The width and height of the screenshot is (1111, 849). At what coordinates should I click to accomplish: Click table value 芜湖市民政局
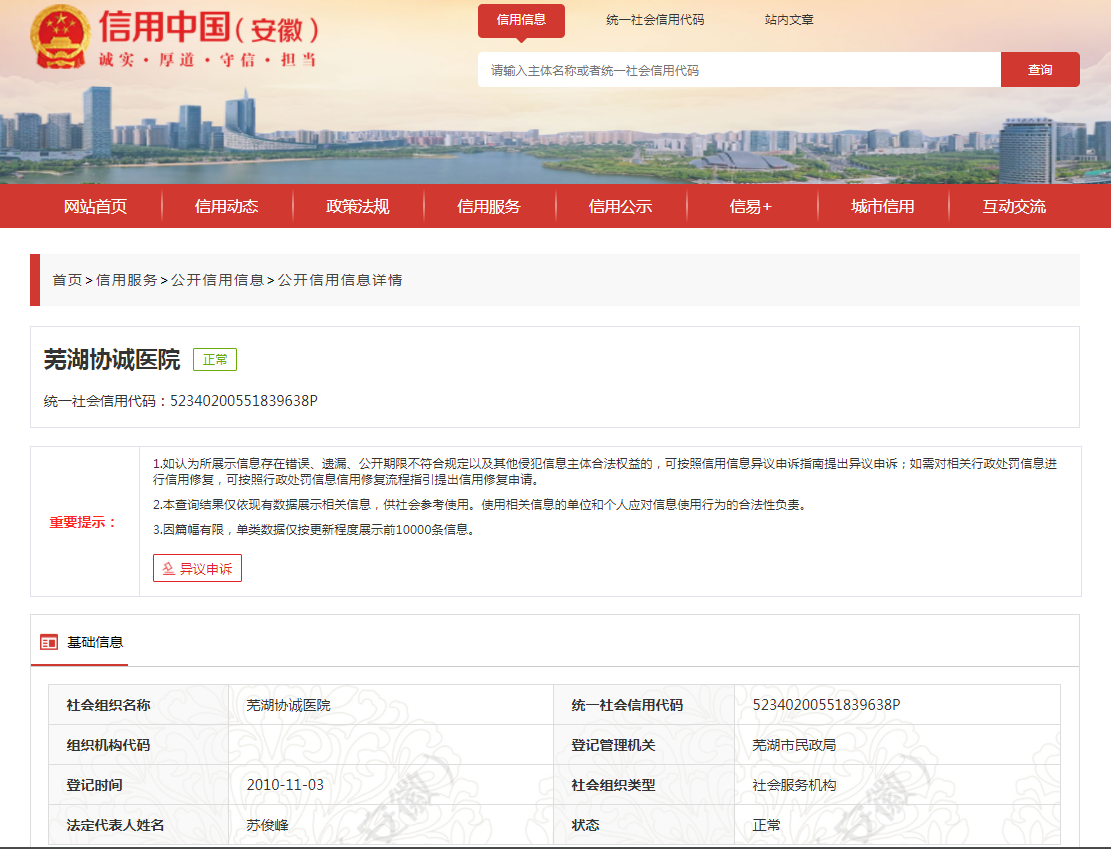(794, 745)
